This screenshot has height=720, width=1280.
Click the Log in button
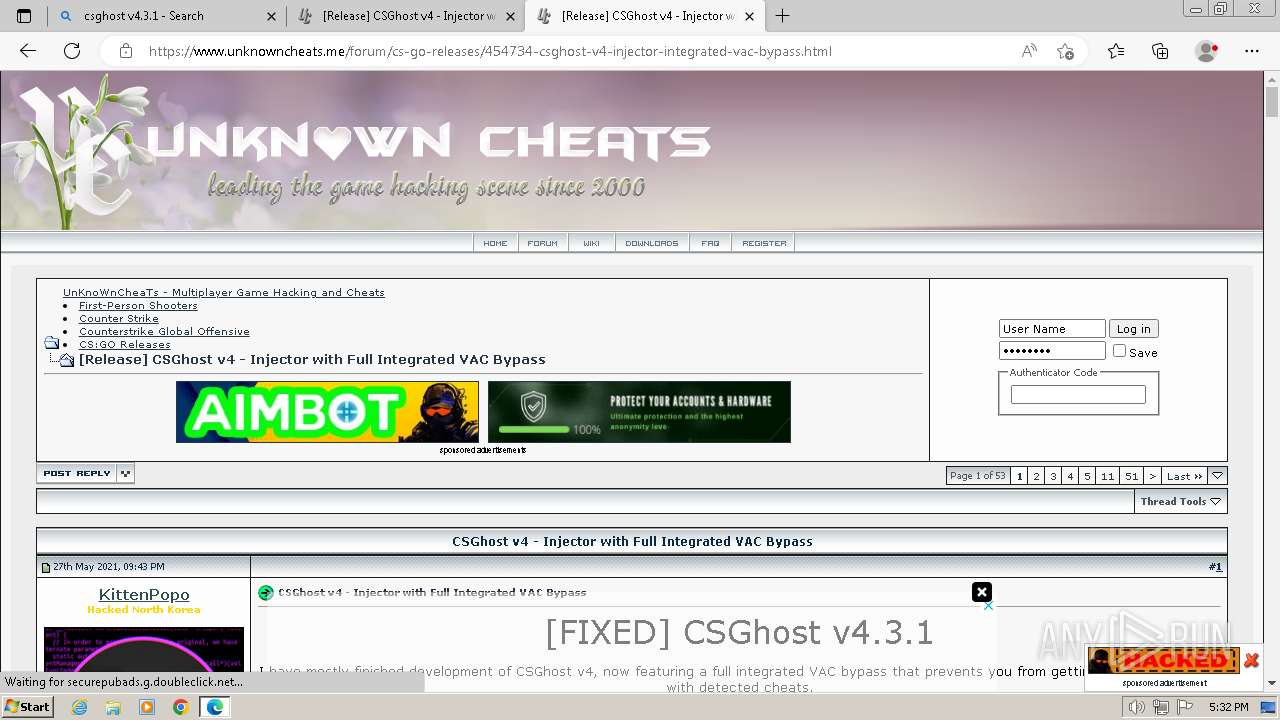(x=1133, y=329)
